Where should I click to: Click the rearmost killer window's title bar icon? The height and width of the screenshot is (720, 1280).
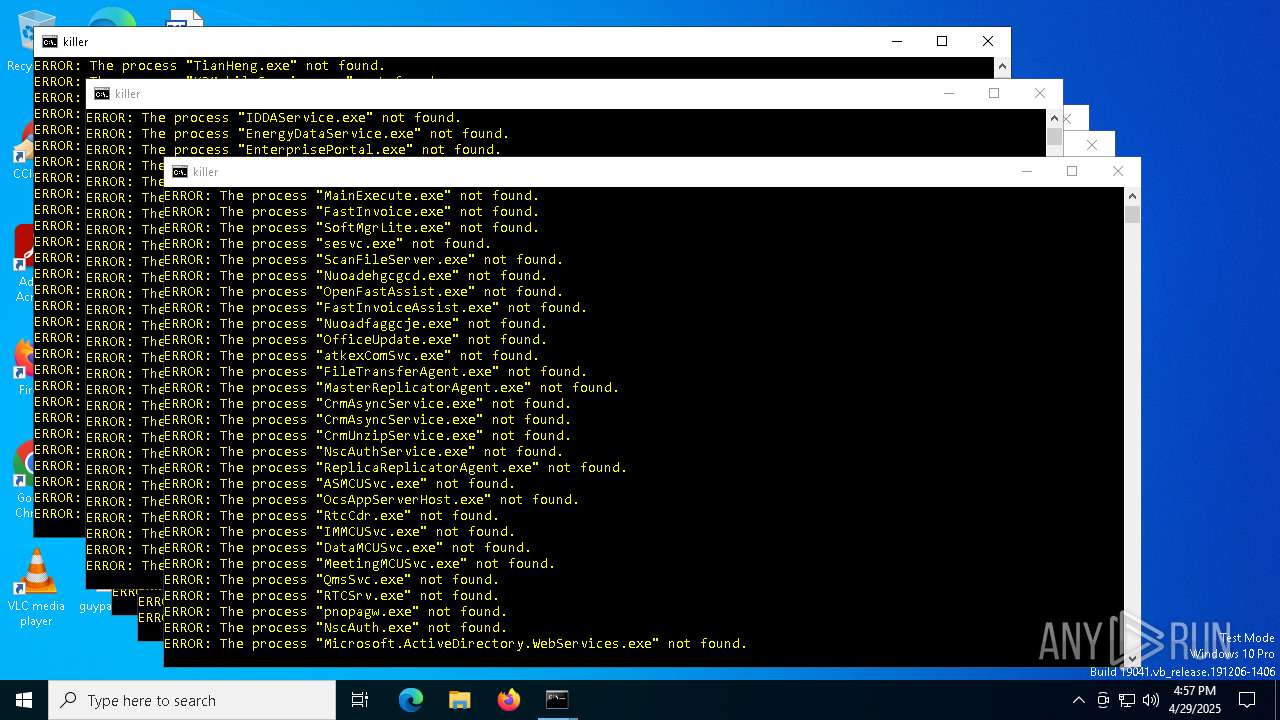[49, 42]
